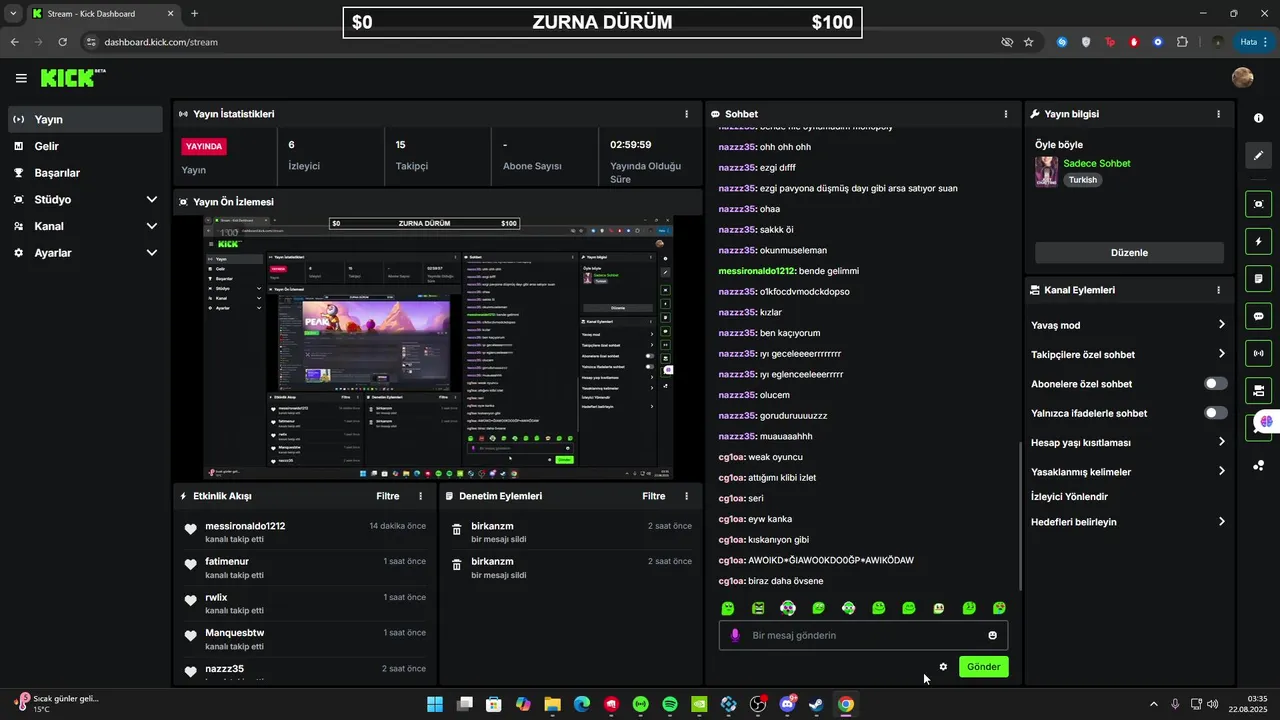Image resolution: width=1280 pixels, height=720 pixels.
Task: Select the Stream - Kick Dashboard tab
Action: point(103,14)
